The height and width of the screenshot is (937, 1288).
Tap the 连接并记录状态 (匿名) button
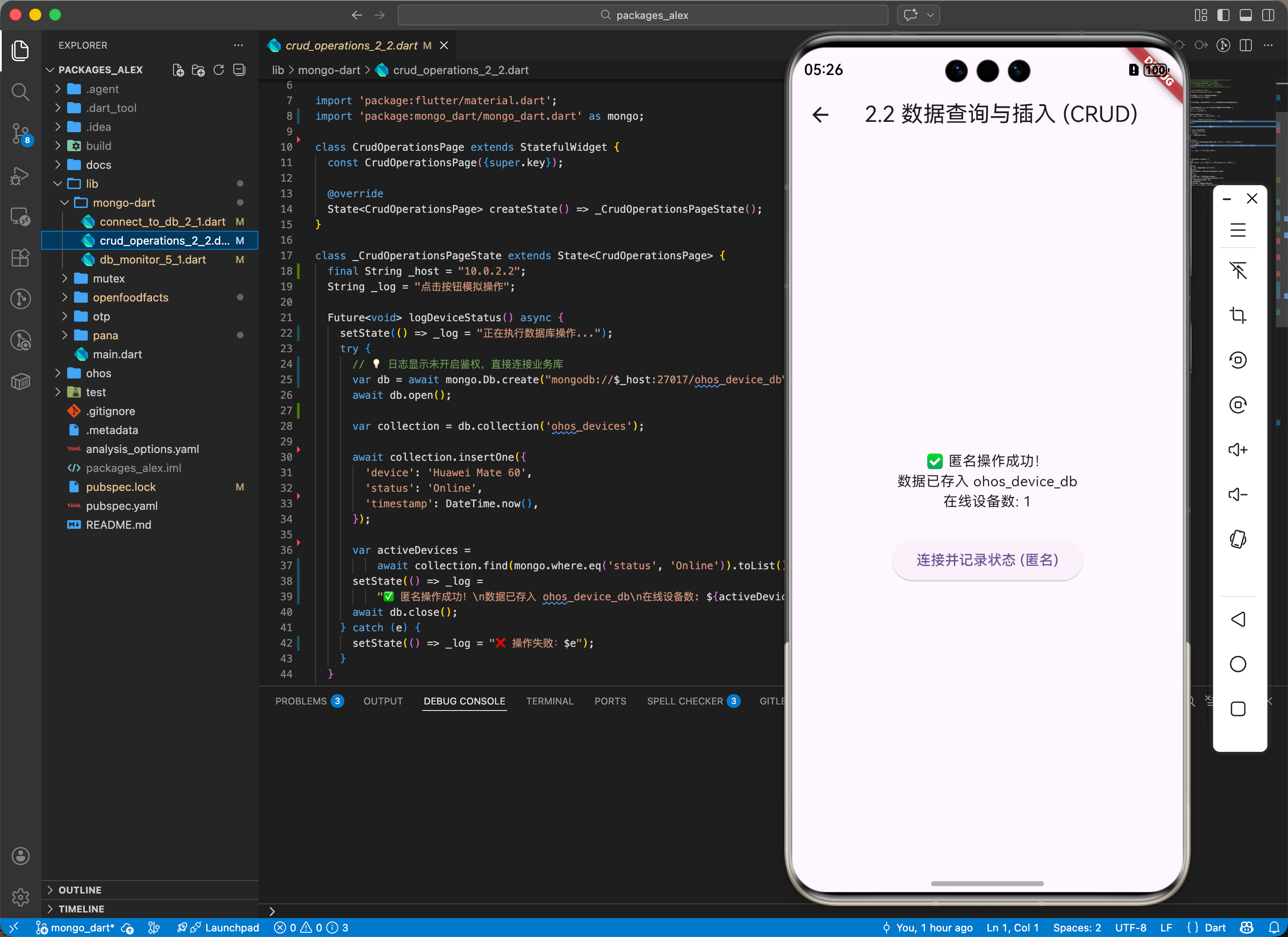pyautogui.click(x=986, y=560)
